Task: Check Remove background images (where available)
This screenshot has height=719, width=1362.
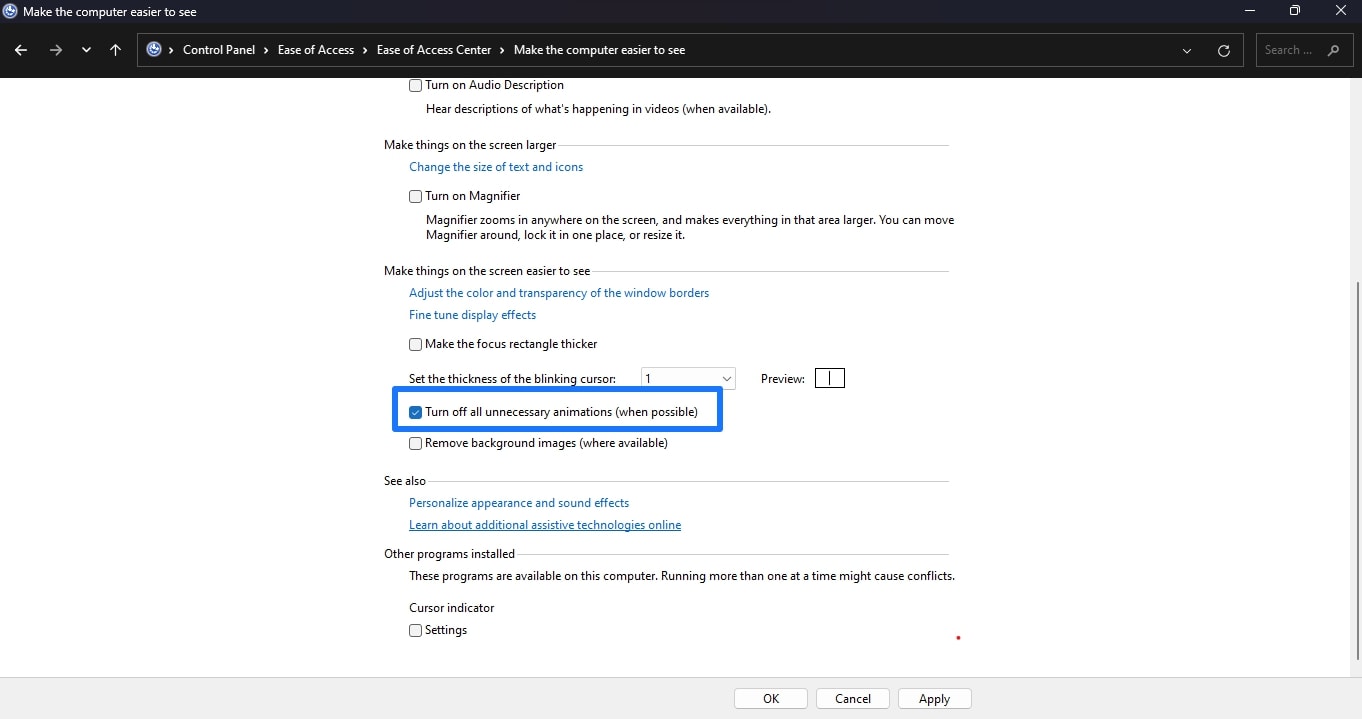Action: [415, 443]
